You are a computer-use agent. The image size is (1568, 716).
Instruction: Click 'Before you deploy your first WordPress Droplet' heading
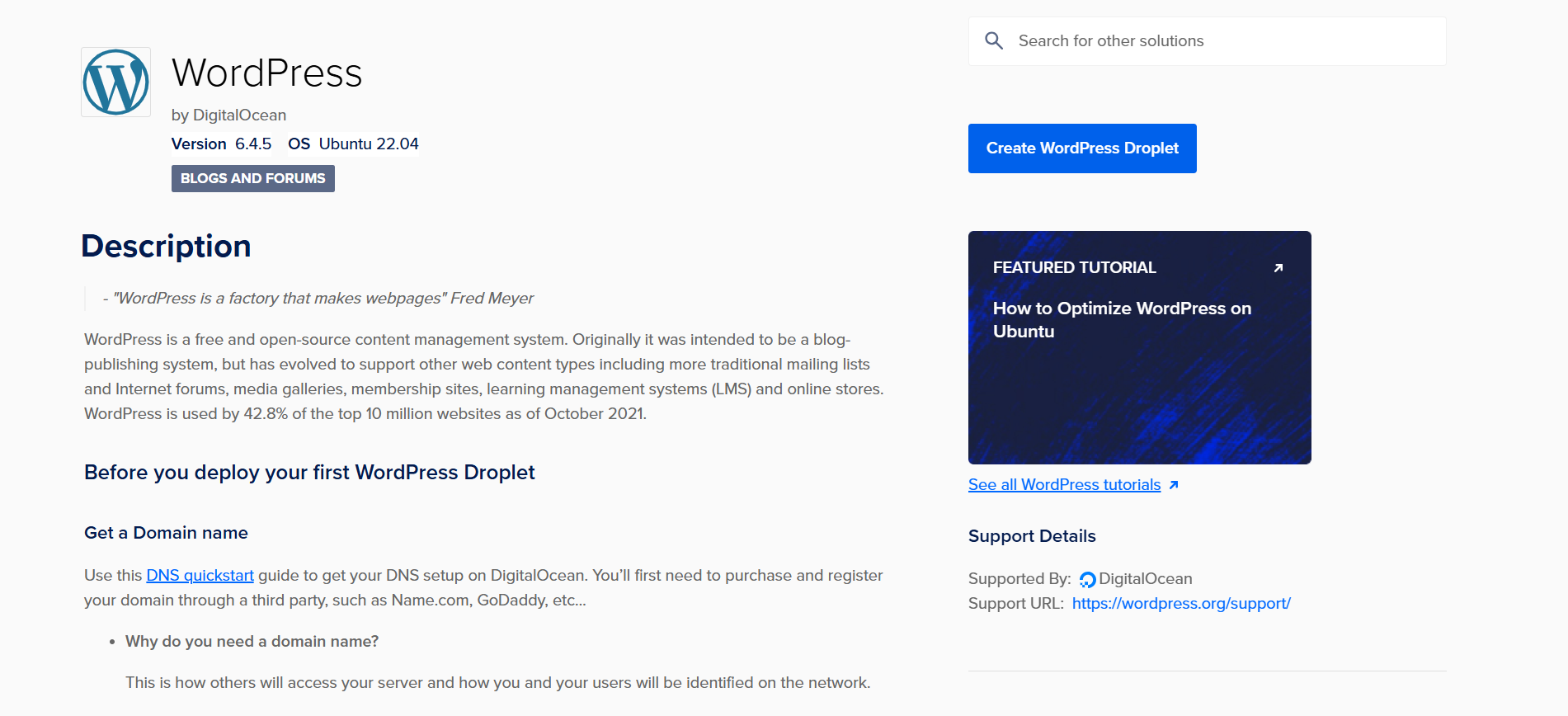309,472
